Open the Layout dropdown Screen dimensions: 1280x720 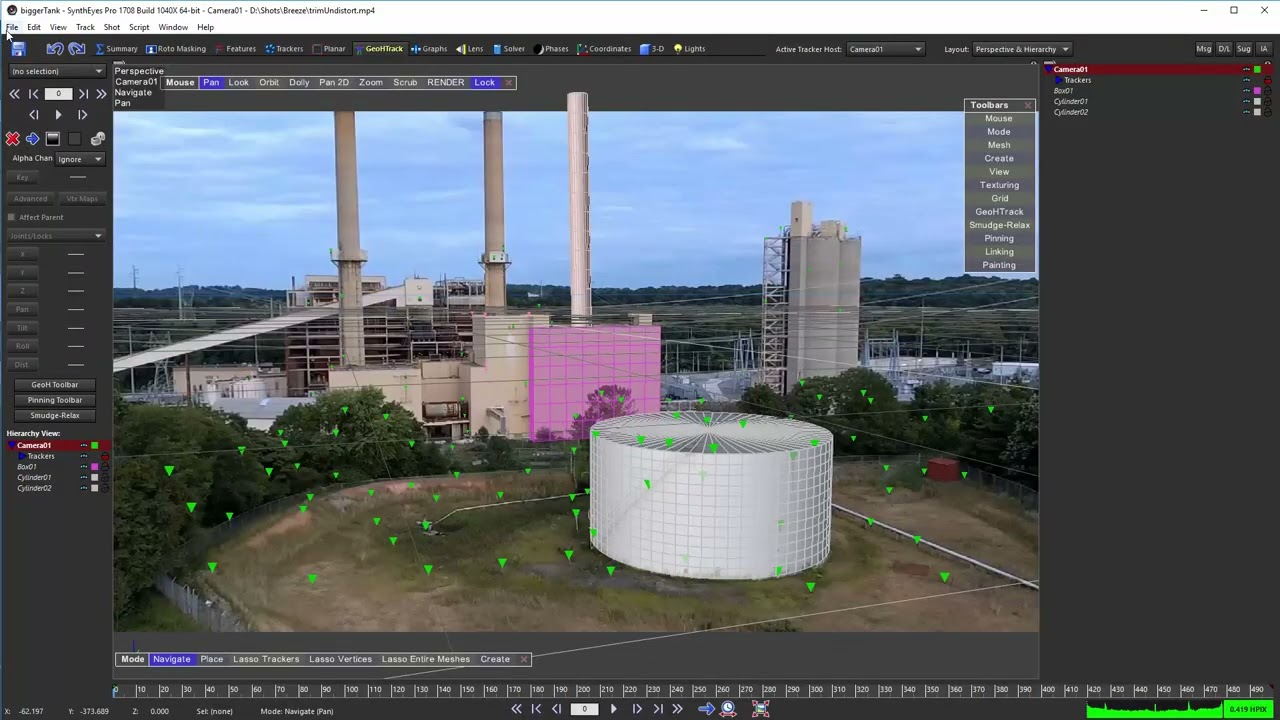click(x=1021, y=49)
